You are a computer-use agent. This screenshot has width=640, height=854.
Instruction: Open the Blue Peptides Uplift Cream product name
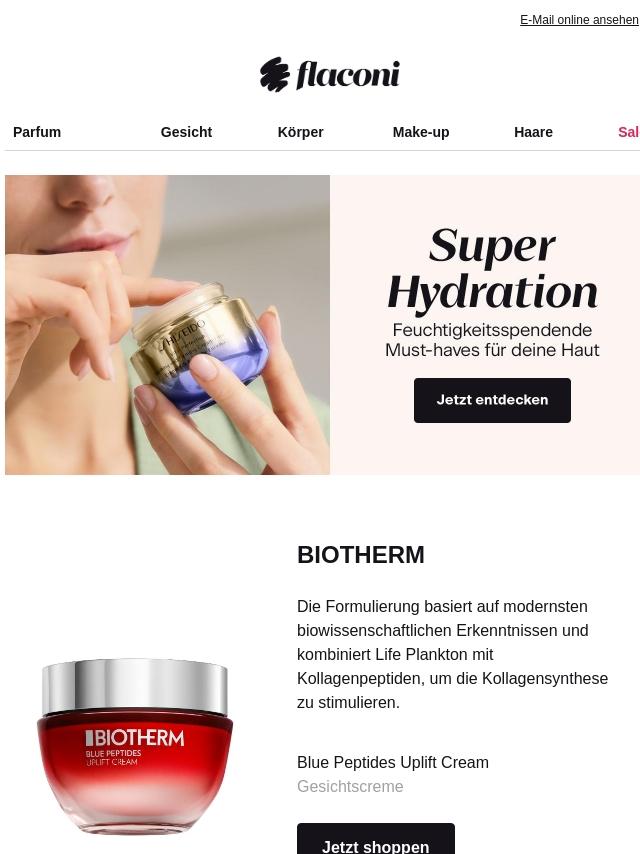coord(393,762)
